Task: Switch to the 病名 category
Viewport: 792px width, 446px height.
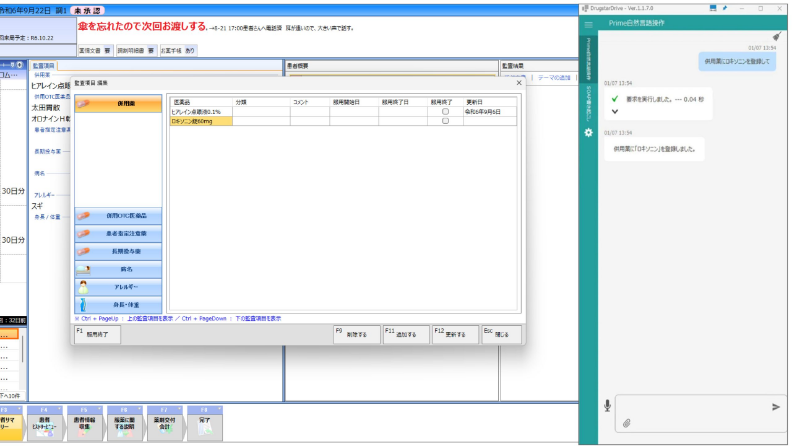Action: [x=118, y=268]
